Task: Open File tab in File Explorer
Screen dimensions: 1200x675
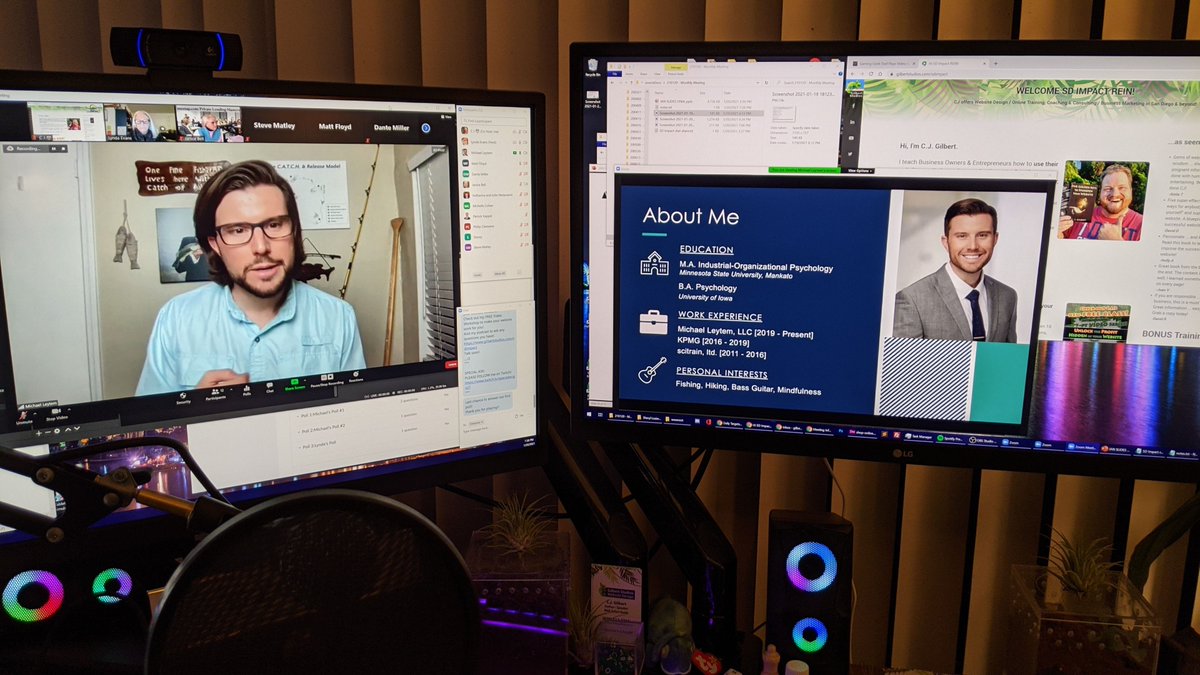Action: click(614, 74)
